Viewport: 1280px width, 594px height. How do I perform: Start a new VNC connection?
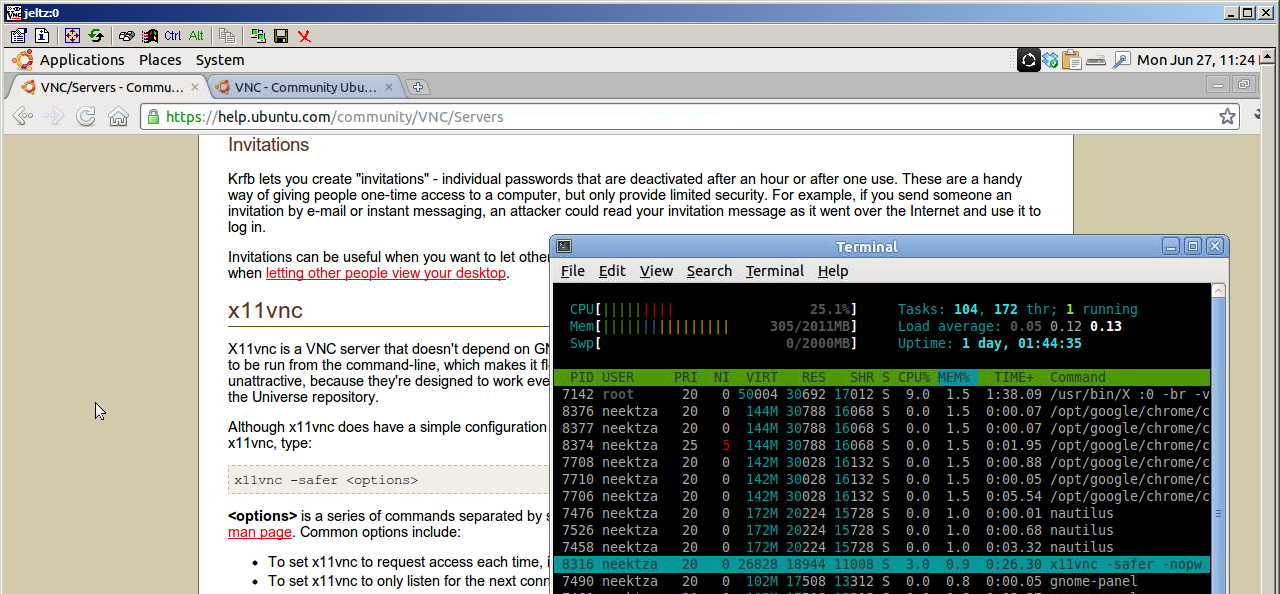coord(258,35)
